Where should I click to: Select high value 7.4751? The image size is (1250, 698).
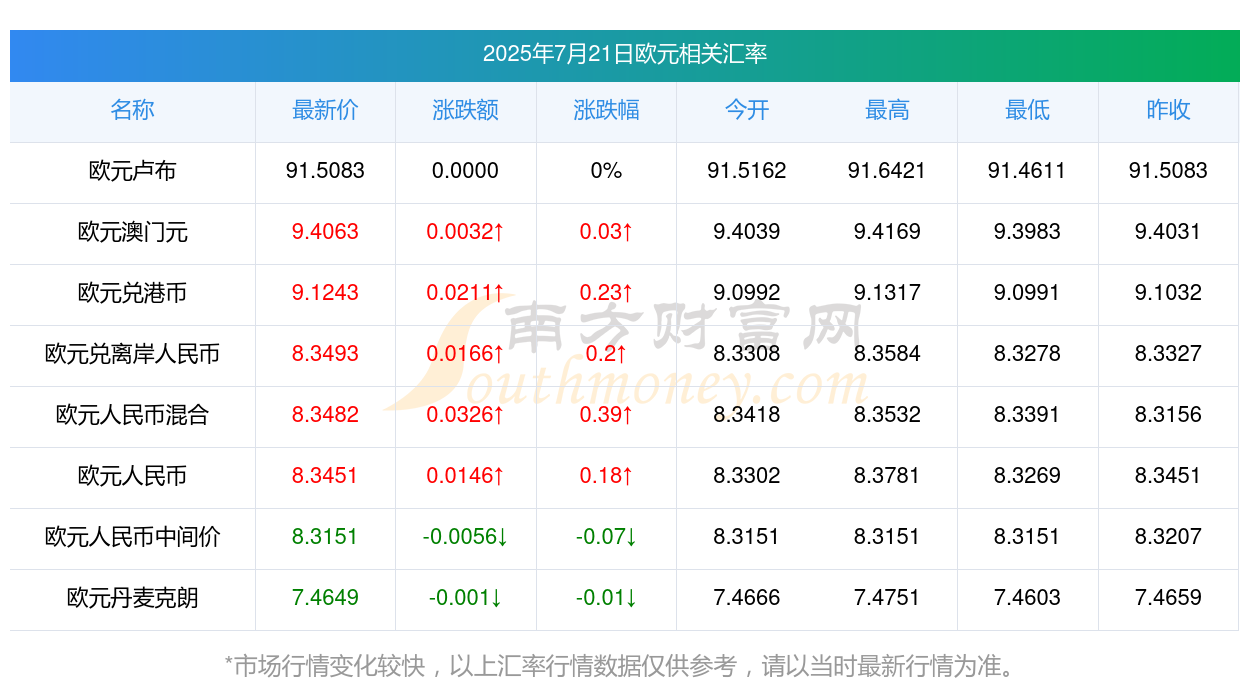[x=887, y=598]
